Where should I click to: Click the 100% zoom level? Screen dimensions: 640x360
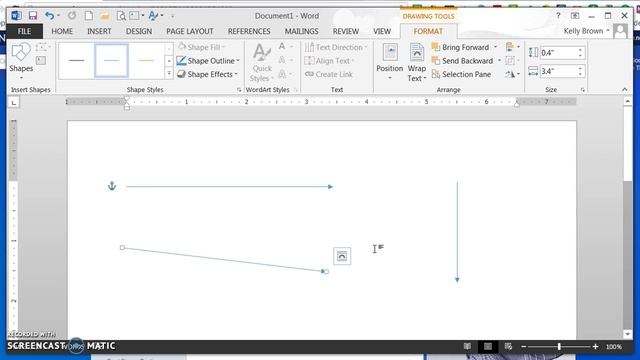[614, 347]
